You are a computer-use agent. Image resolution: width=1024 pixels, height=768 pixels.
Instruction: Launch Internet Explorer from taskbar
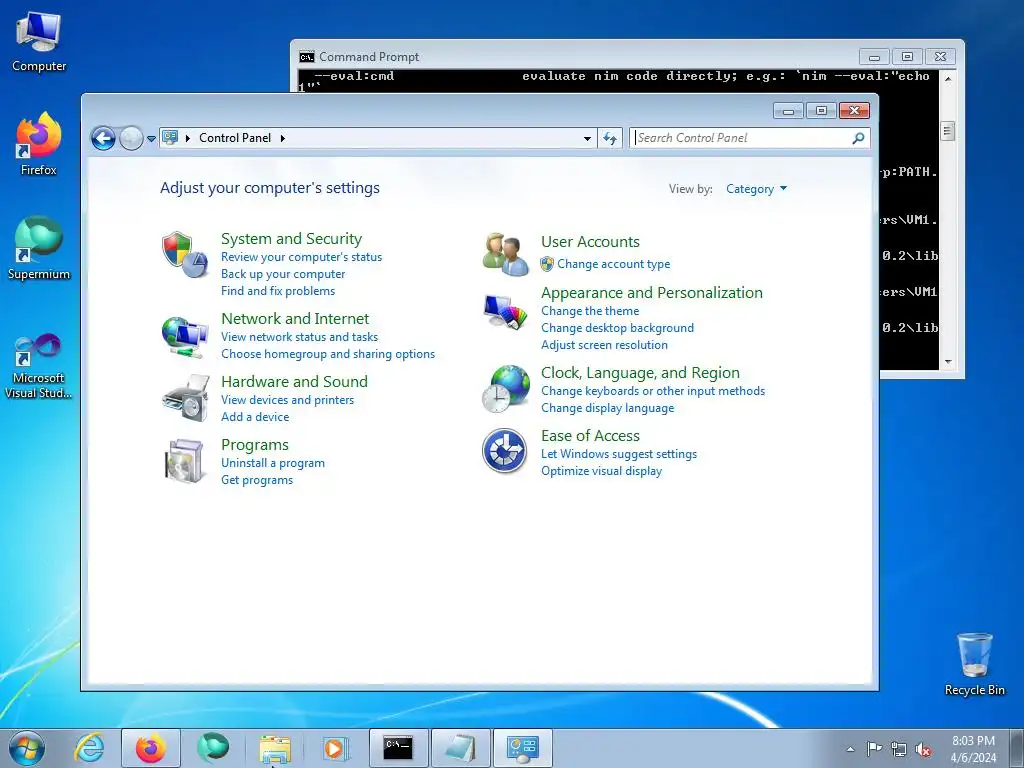[x=89, y=748]
